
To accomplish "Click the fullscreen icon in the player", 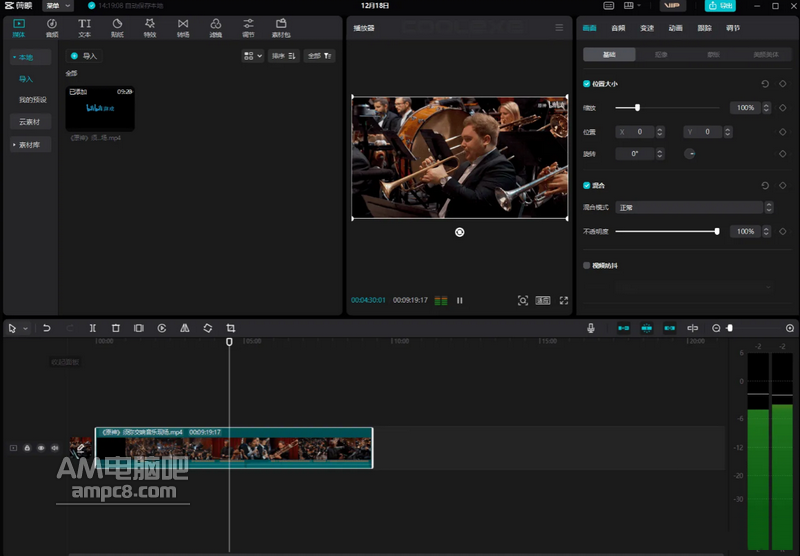I will (564, 300).
